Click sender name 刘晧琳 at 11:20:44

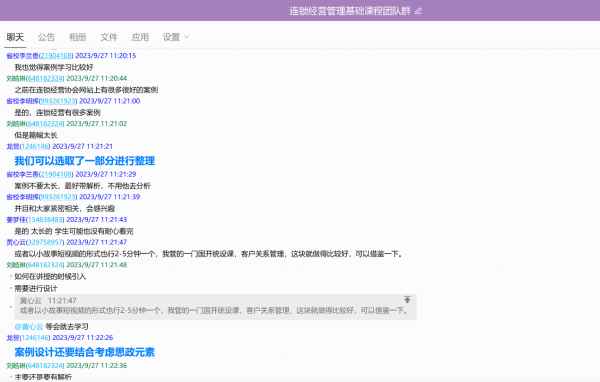click(16, 78)
